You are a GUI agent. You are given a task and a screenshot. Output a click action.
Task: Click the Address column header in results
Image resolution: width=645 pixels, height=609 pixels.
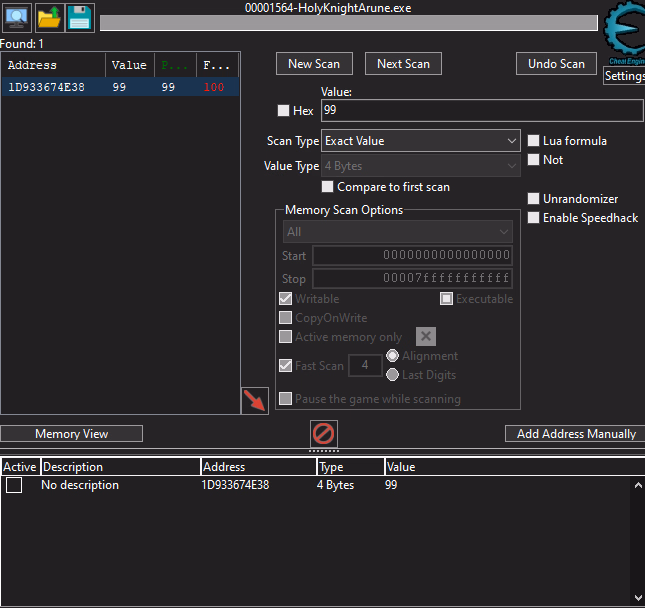tap(55, 65)
